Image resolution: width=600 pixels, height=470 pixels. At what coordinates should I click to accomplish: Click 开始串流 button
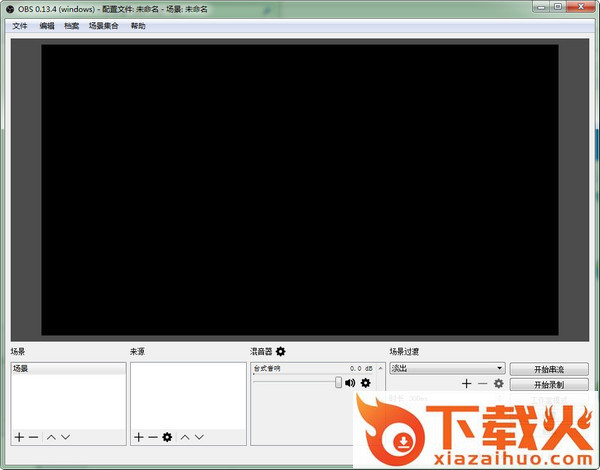tap(549, 369)
